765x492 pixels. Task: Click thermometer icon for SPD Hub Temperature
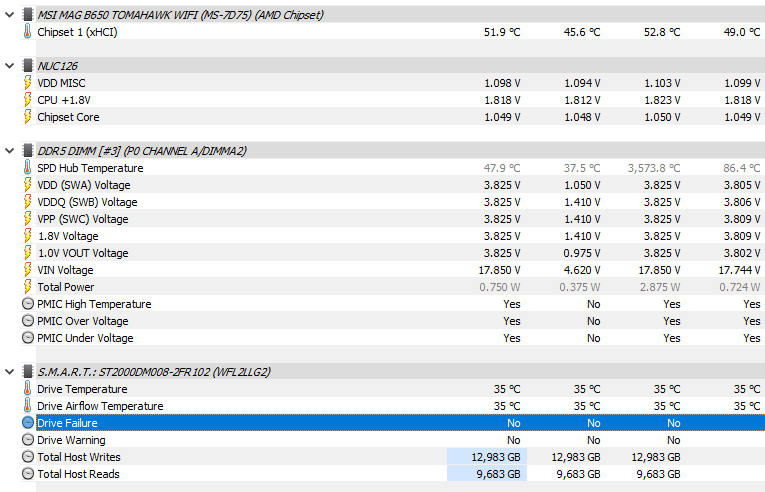coord(28,168)
